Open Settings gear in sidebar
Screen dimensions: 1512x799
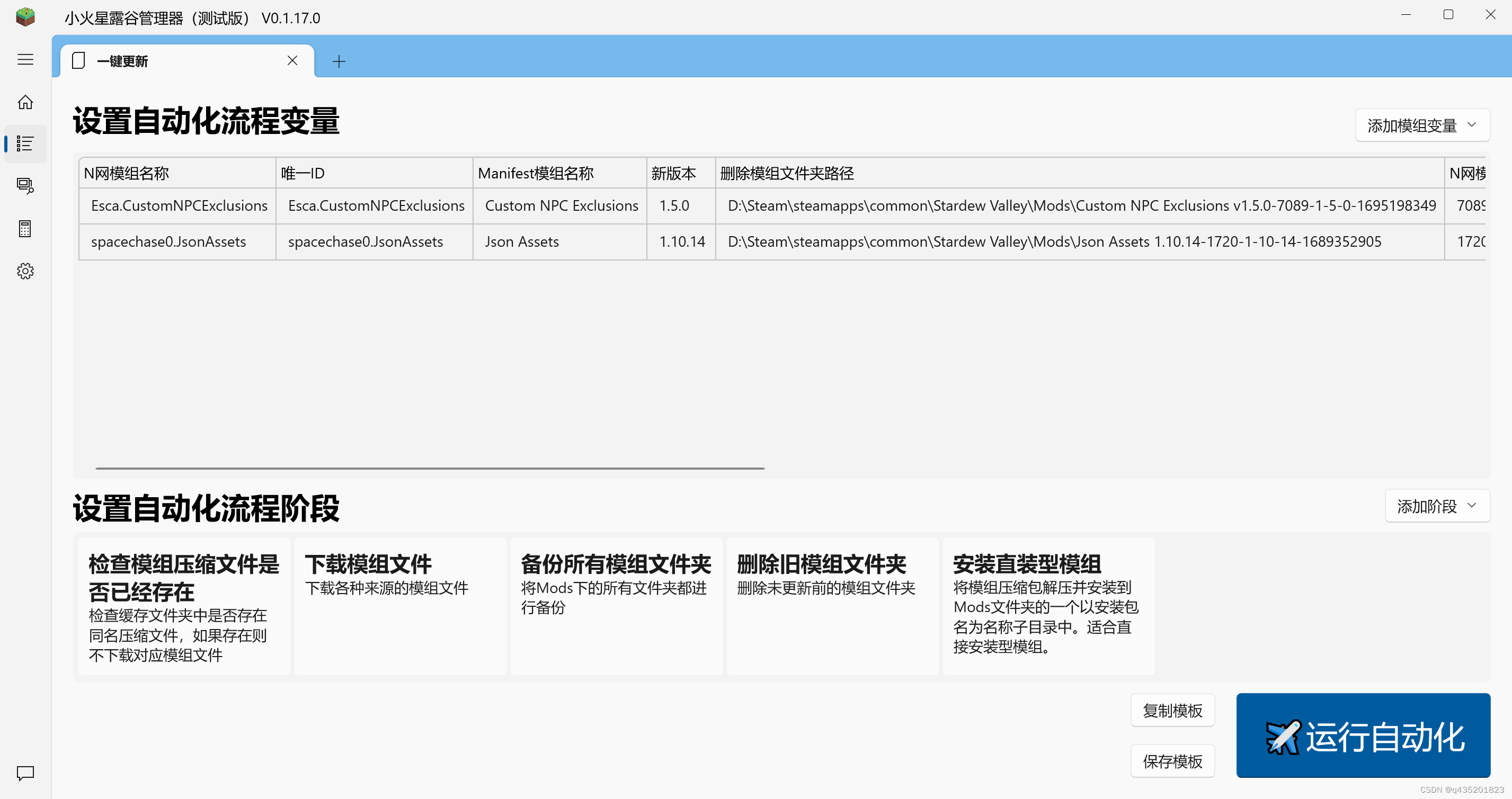(x=25, y=271)
